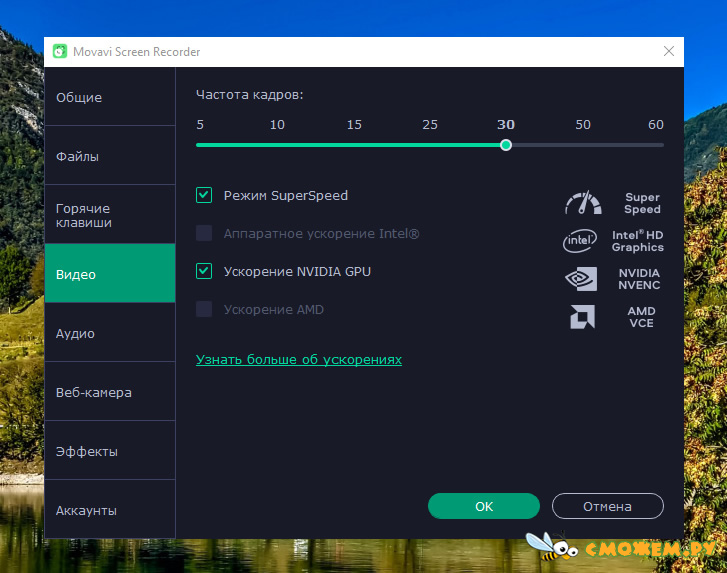The image size is (727, 573).
Task: Click the frame rate slider handle
Action: pyautogui.click(x=506, y=145)
